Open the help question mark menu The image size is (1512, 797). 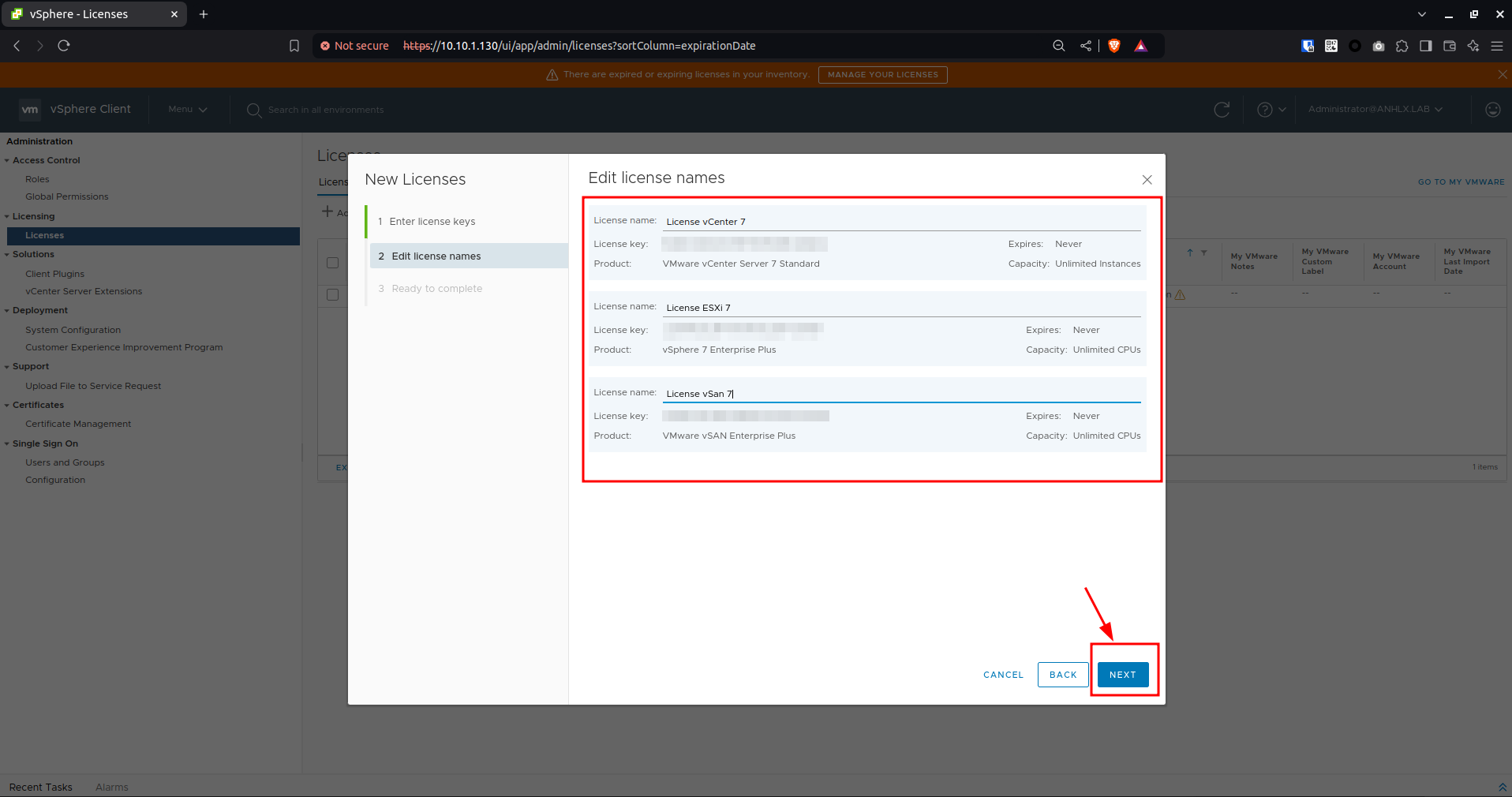pyautogui.click(x=1271, y=110)
